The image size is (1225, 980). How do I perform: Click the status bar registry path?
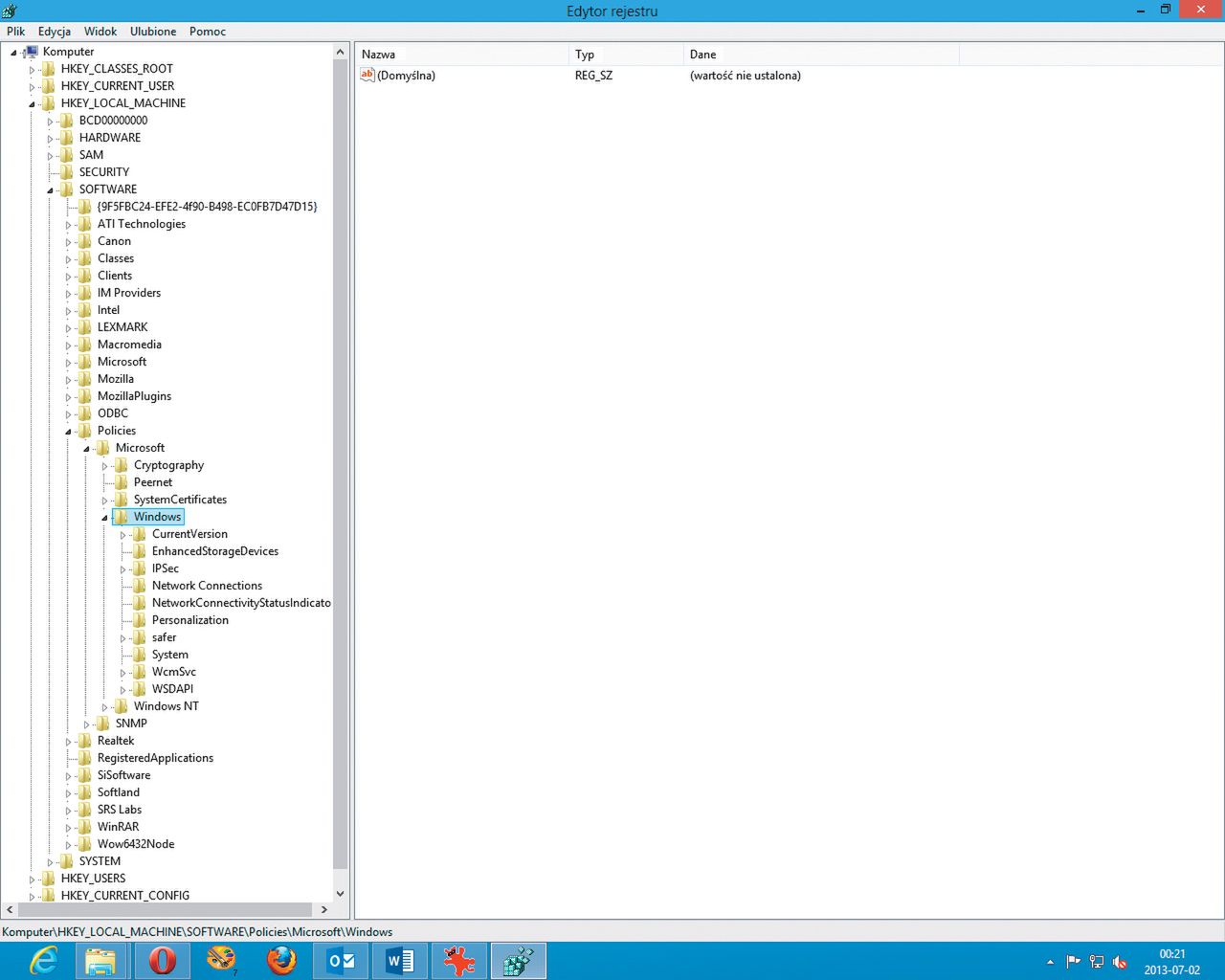(x=197, y=931)
